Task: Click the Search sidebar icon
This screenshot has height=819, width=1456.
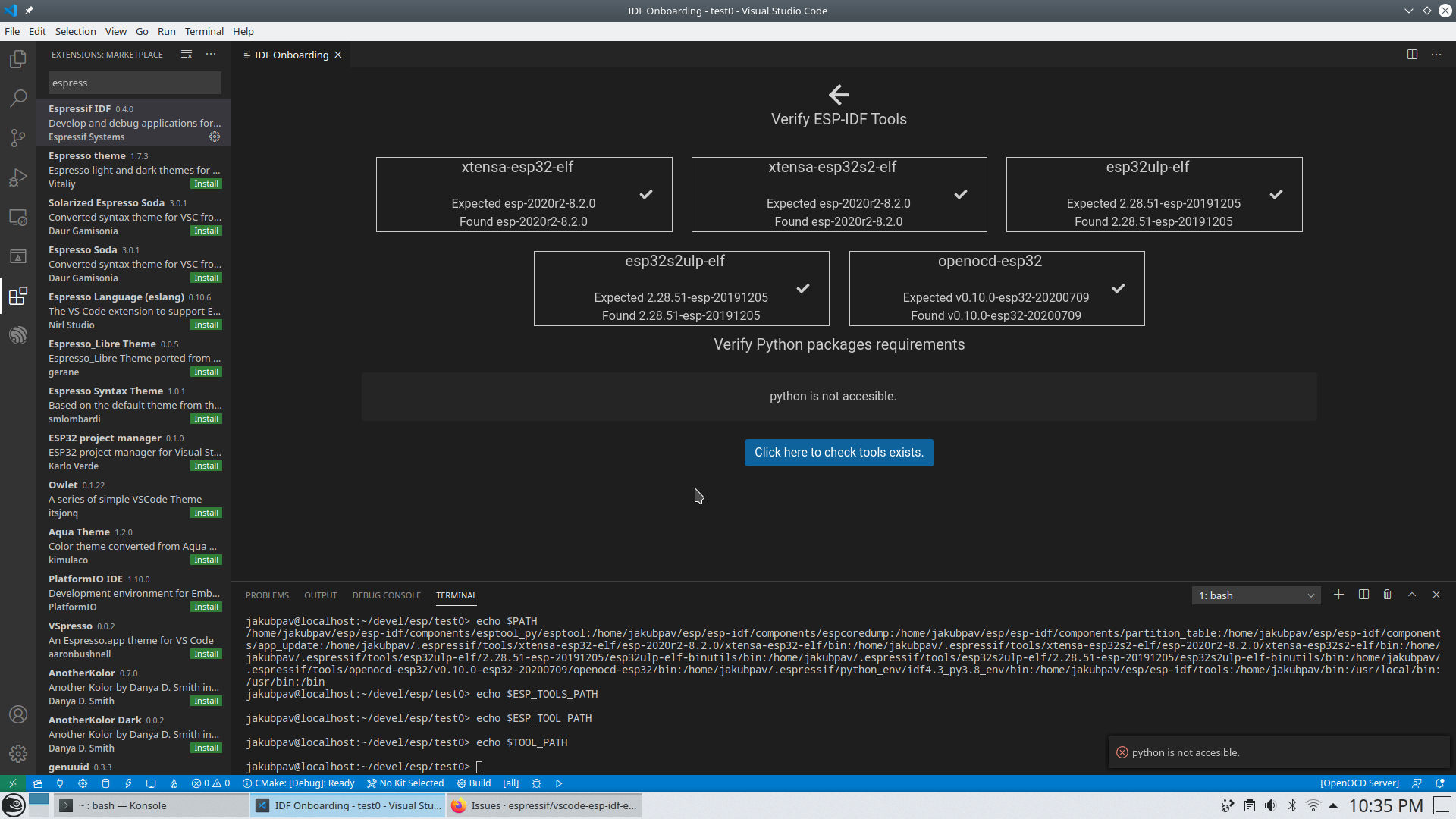Action: coord(18,98)
